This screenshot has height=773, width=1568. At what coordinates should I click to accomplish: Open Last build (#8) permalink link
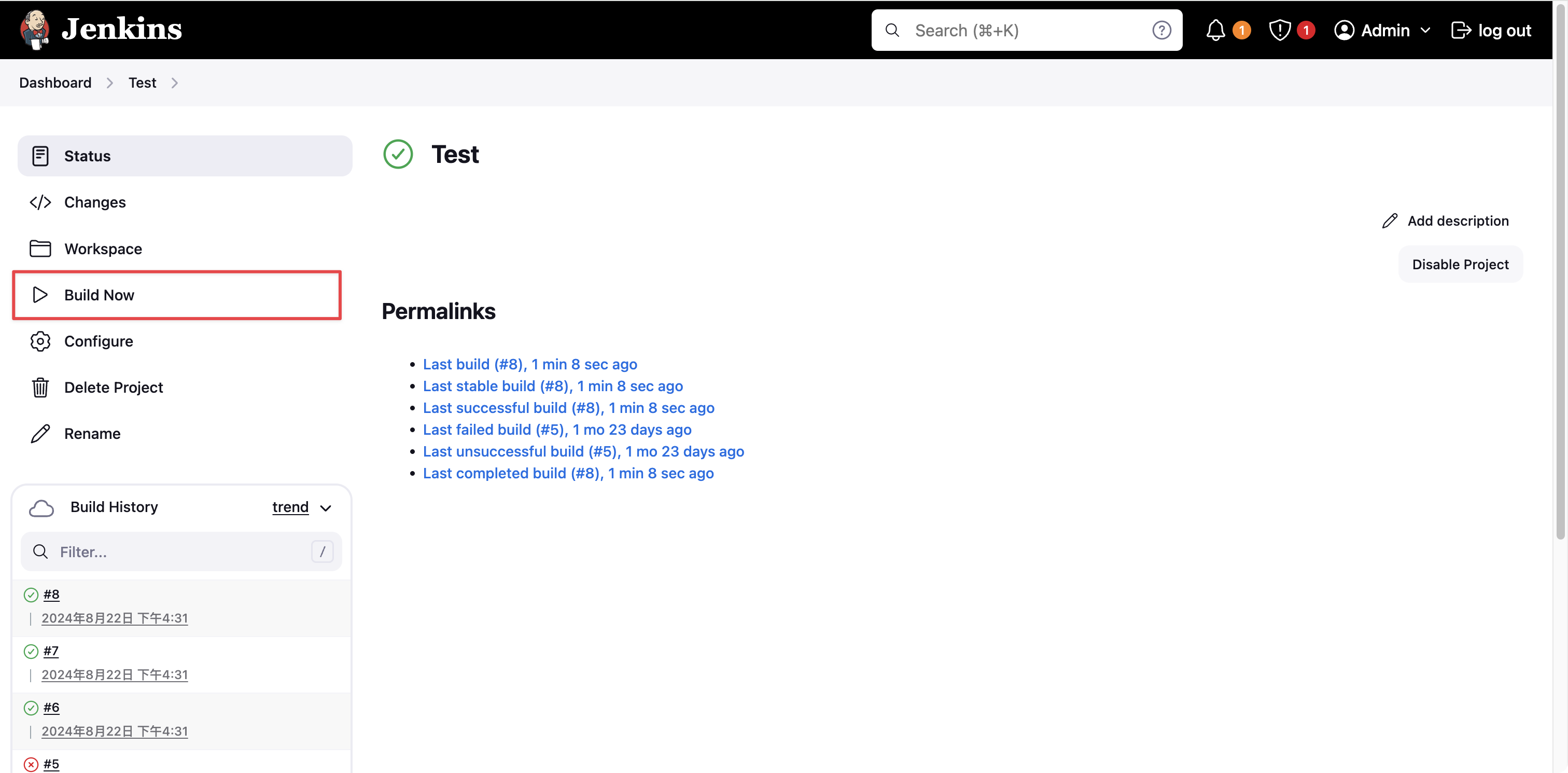pos(529,364)
